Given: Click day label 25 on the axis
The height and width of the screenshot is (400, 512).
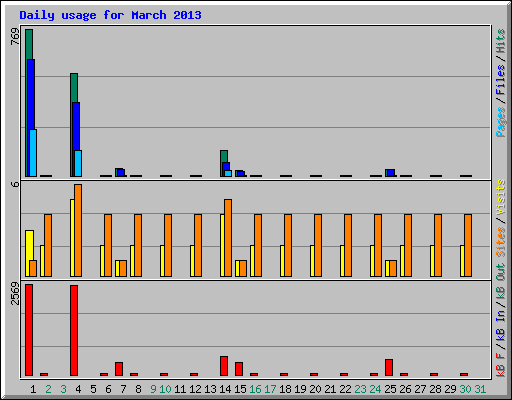Looking at the screenshot, I should click(x=390, y=389).
